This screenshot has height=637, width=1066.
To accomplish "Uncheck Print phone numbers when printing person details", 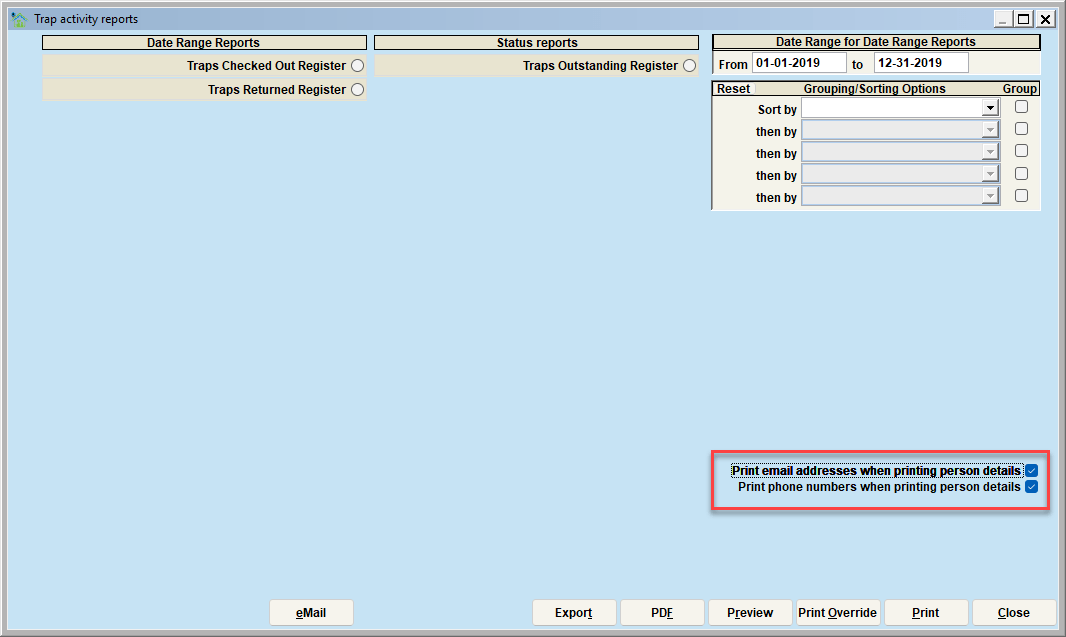I will point(1031,487).
